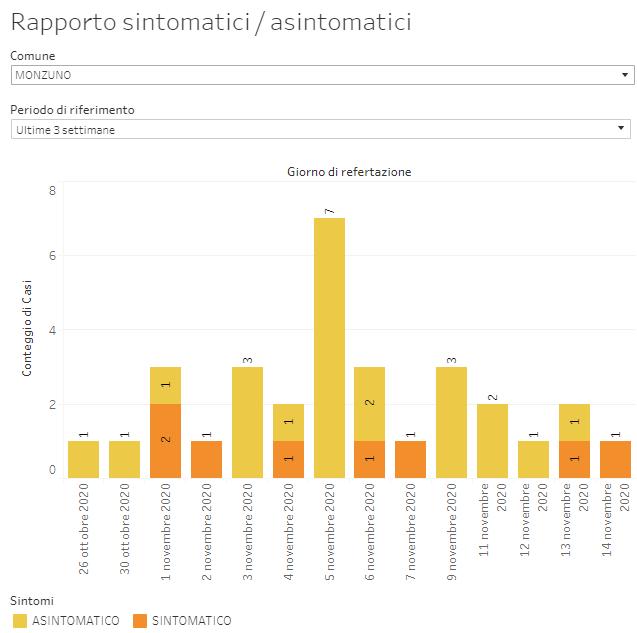637x633 pixels.
Task: Click the SINTOMATICO legend label
Action: (191, 621)
